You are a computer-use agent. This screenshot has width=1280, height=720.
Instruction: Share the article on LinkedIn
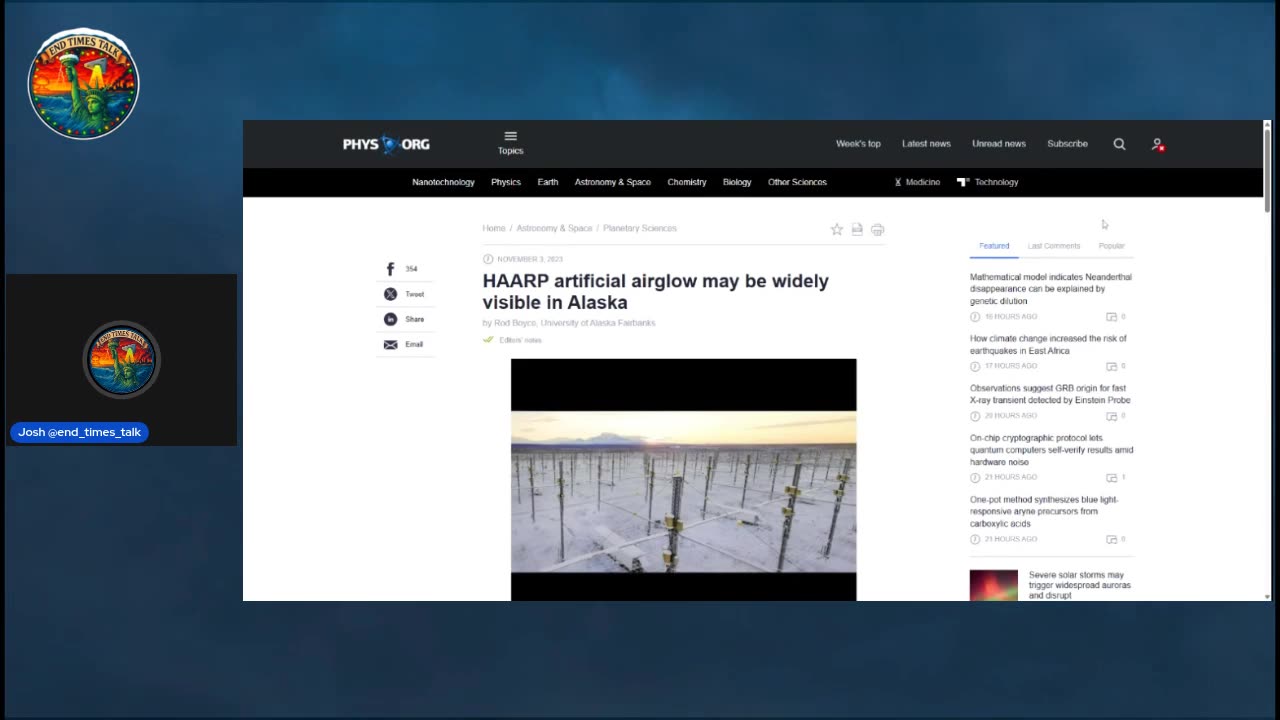[x=390, y=319]
